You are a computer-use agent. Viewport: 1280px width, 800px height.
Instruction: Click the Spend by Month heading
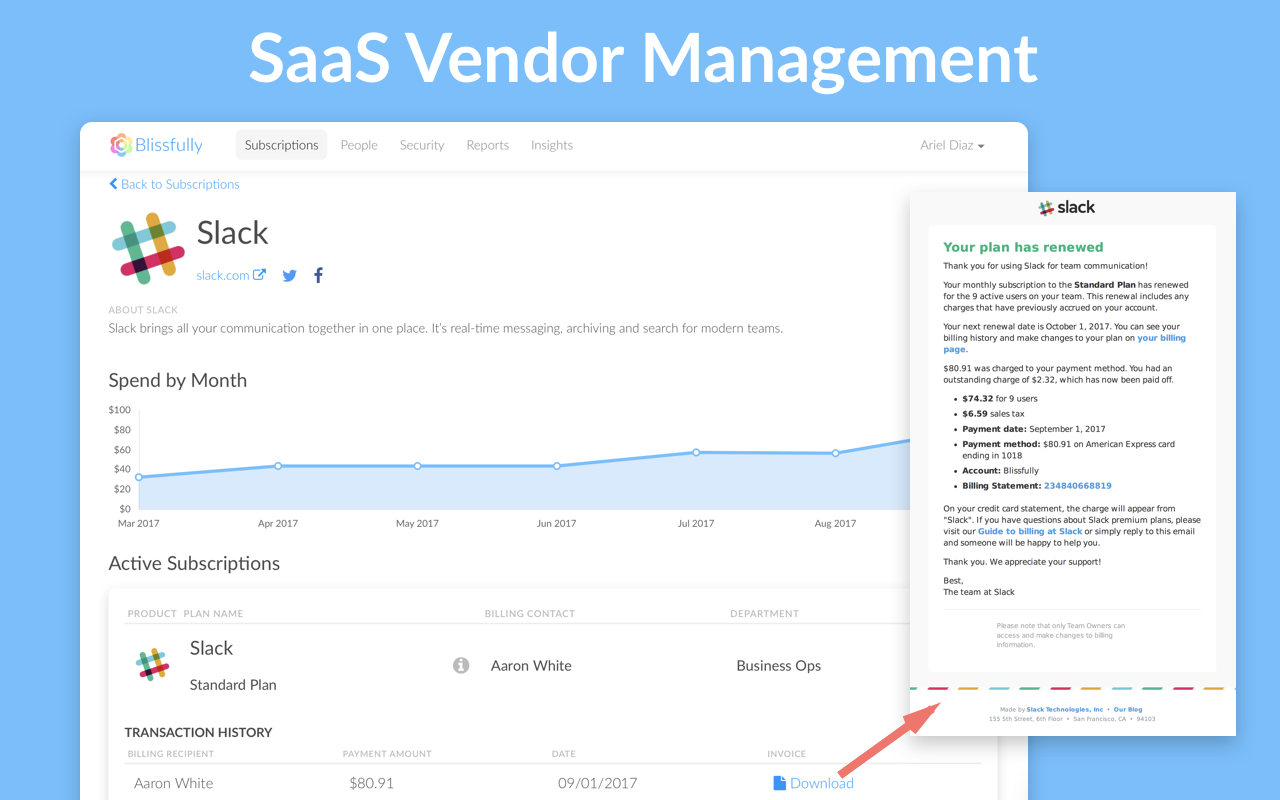point(178,380)
